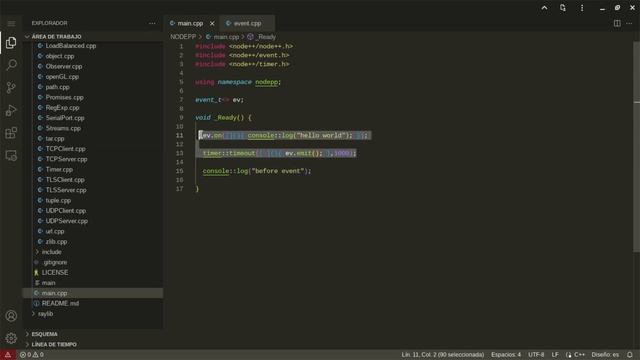Open TCPServer.cpp file
The height and width of the screenshot is (360, 640).
coord(66,159)
